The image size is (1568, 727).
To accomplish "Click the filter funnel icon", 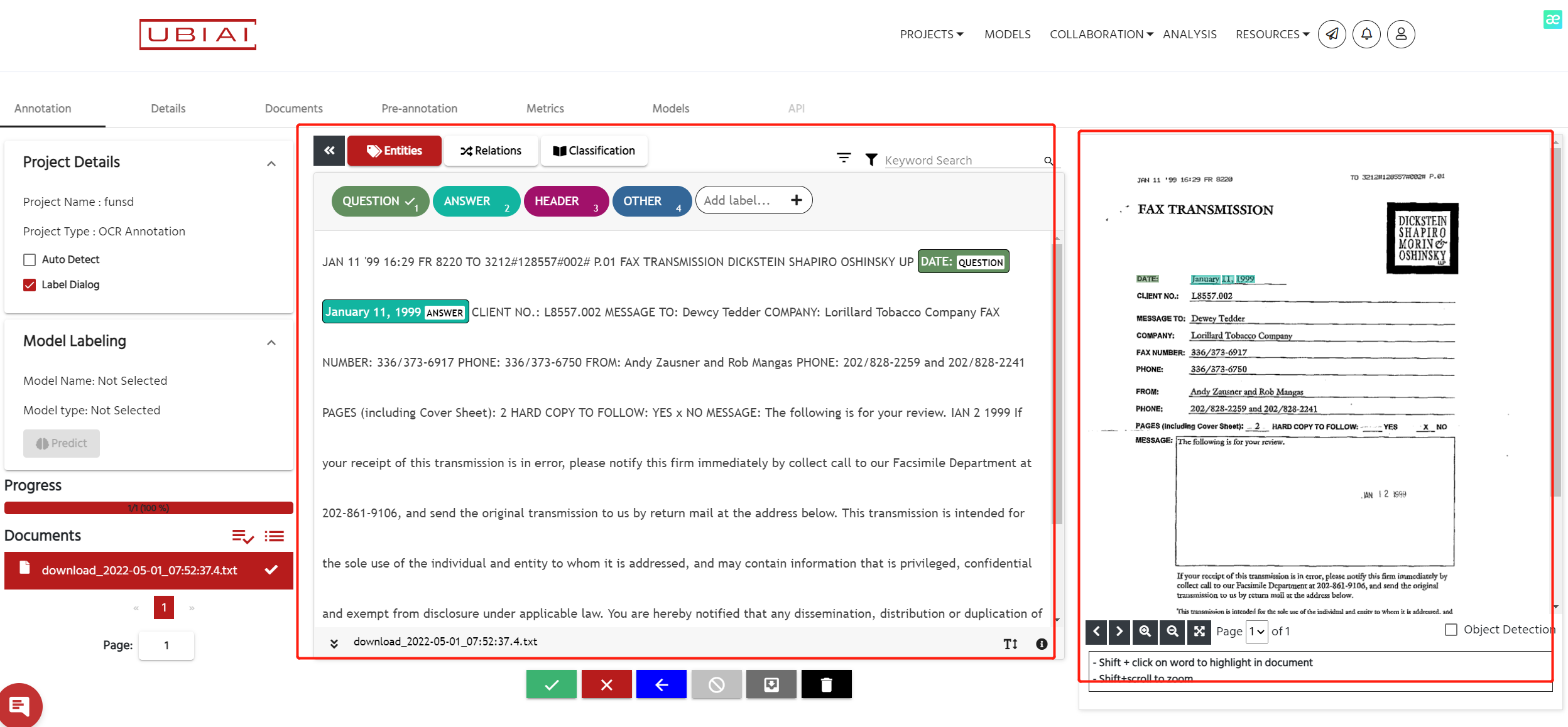I will click(871, 159).
